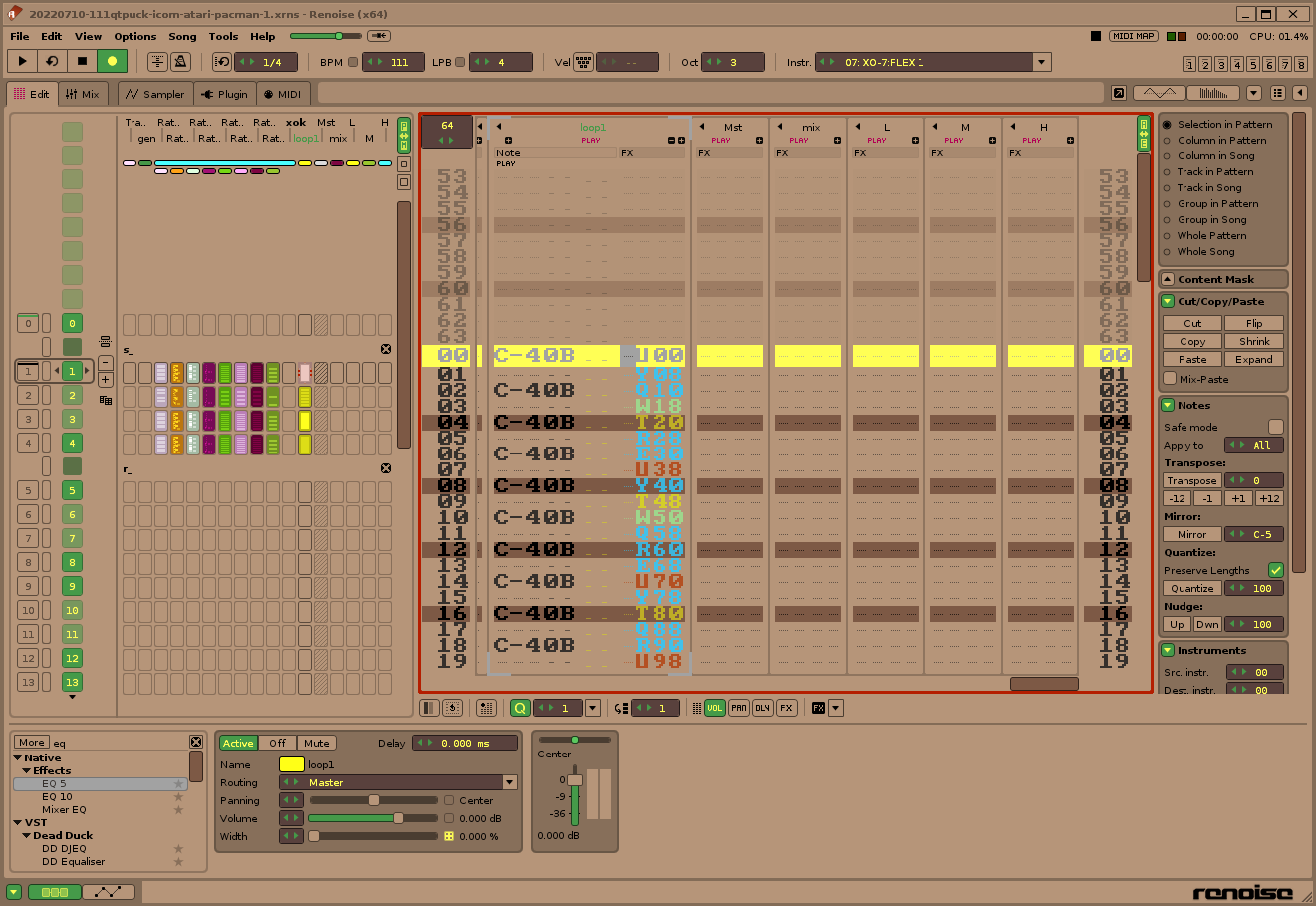Open the Tools menu

(223, 36)
